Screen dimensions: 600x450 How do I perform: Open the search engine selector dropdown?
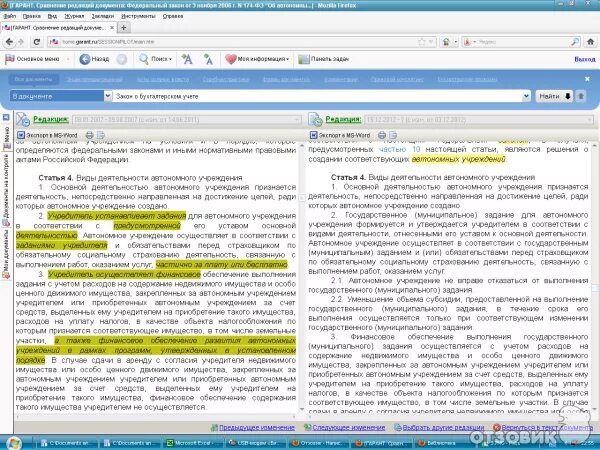(469, 42)
